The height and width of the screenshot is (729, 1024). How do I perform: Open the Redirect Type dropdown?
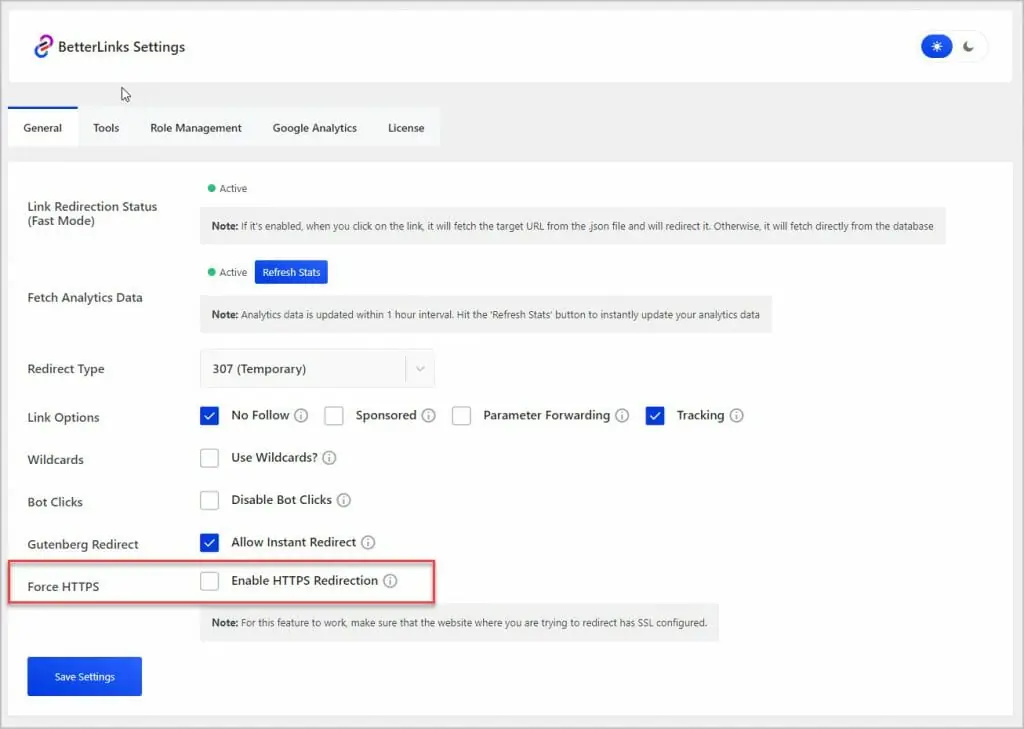[x=317, y=369]
